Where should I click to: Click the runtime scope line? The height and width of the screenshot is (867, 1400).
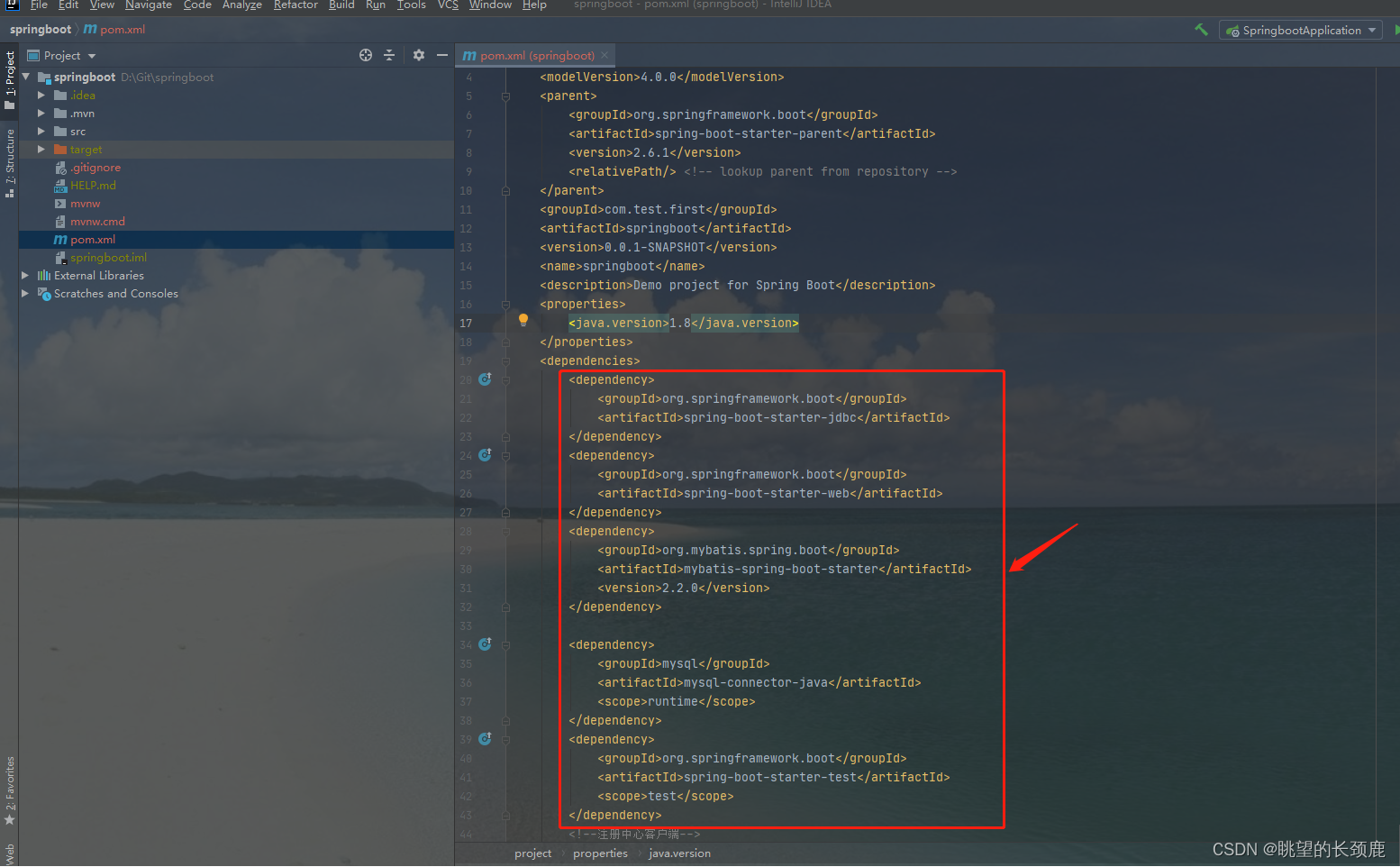tap(677, 701)
